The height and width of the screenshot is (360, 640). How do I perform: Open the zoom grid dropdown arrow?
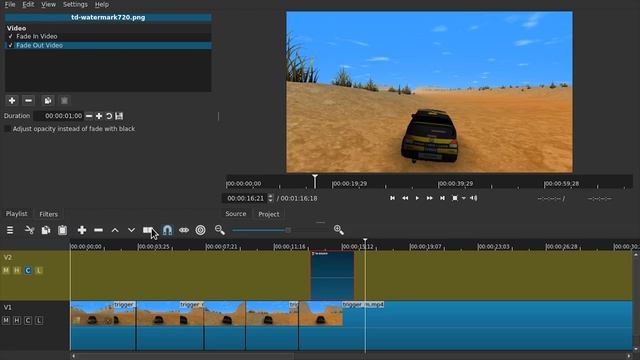(464, 198)
